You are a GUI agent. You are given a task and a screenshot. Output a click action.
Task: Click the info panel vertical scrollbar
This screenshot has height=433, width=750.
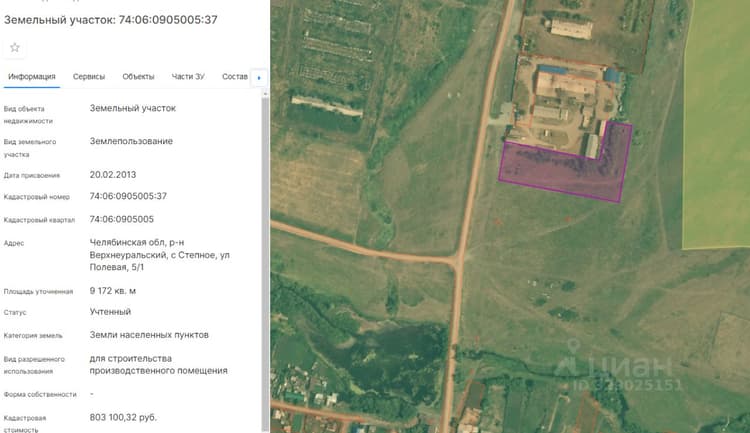point(265,262)
